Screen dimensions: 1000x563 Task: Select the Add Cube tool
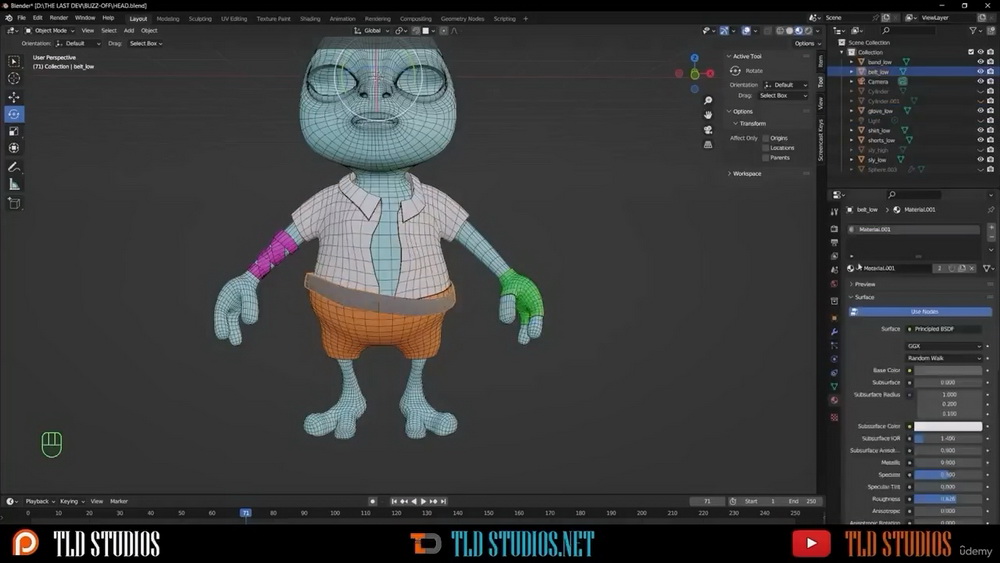point(13,204)
